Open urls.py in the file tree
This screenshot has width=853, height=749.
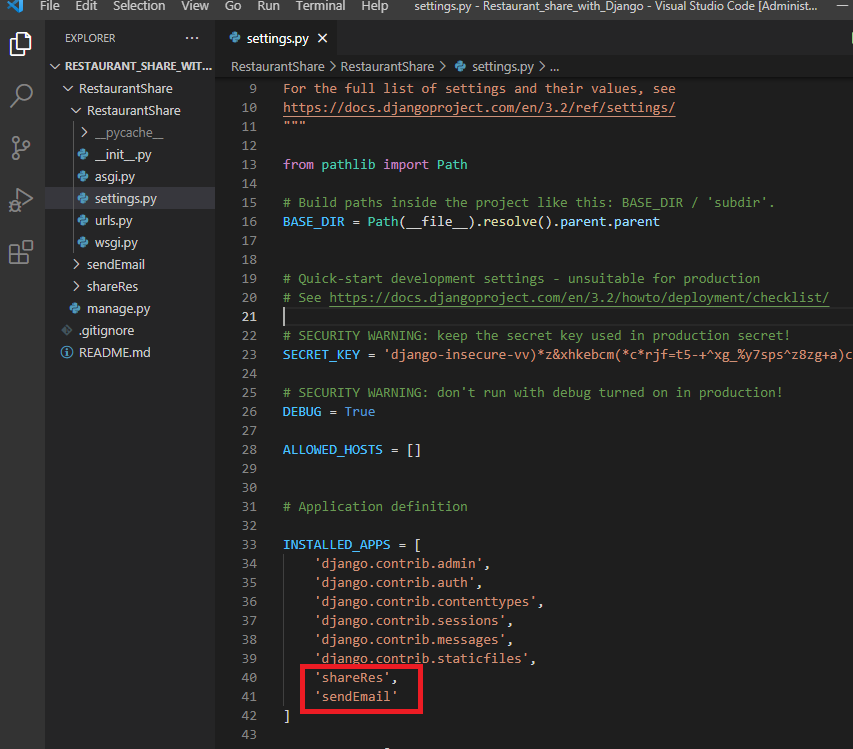click(x=113, y=220)
